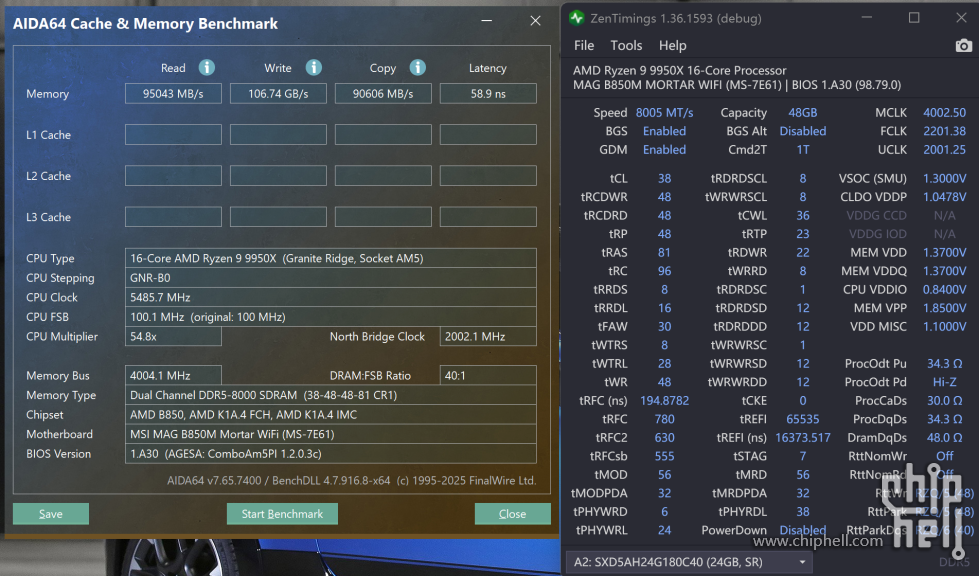Click the ZenTimings camera screenshot icon

(963, 46)
